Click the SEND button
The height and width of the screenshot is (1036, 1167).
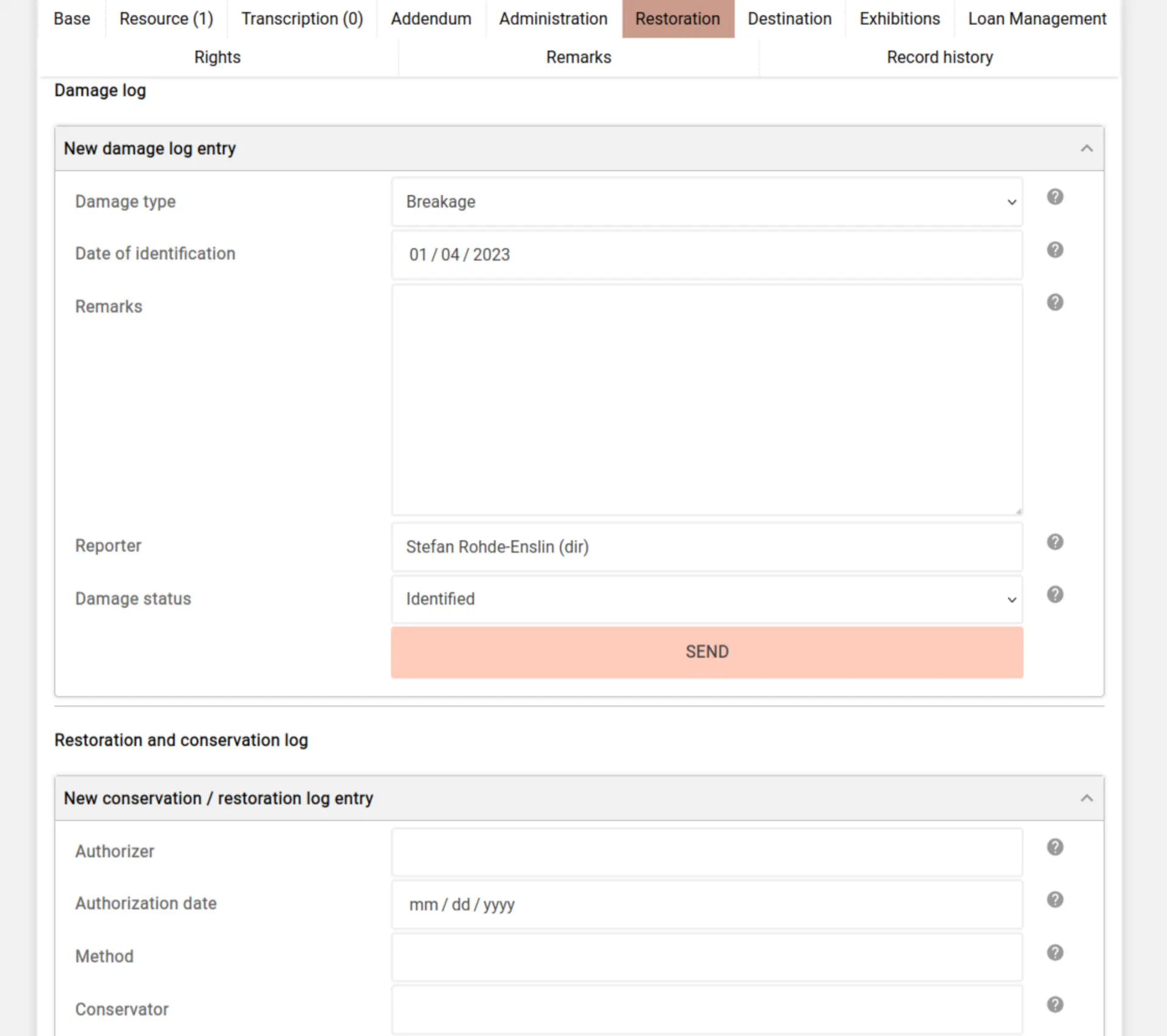click(707, 652)
